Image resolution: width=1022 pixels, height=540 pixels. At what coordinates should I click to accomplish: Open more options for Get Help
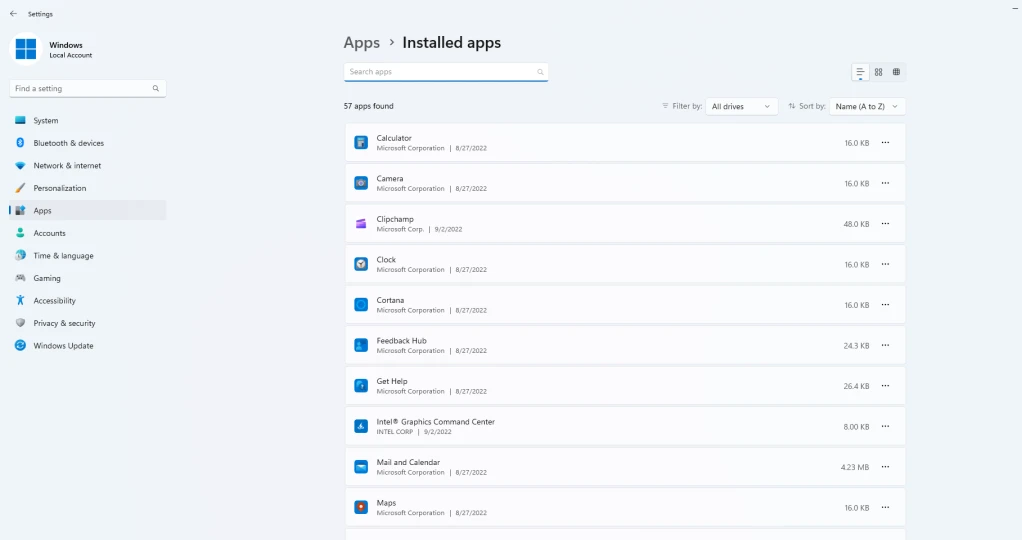pos(885,386)
